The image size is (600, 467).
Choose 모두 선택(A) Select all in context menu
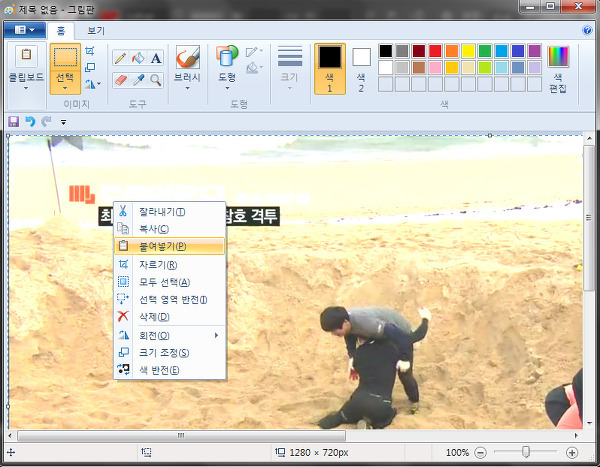[170, 282]
